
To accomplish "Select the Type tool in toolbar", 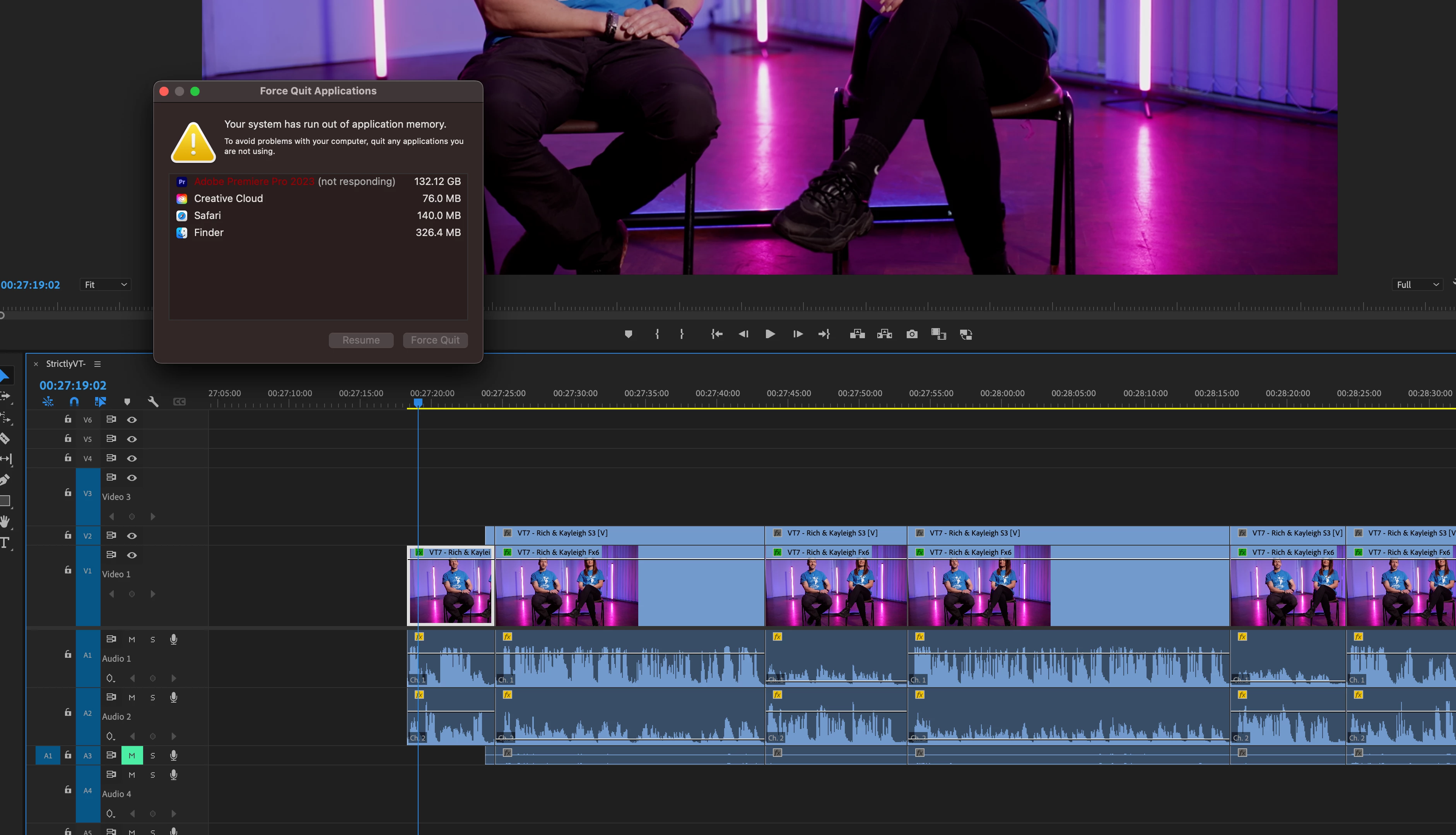I will pyautogui.click(x=5, y=542).
